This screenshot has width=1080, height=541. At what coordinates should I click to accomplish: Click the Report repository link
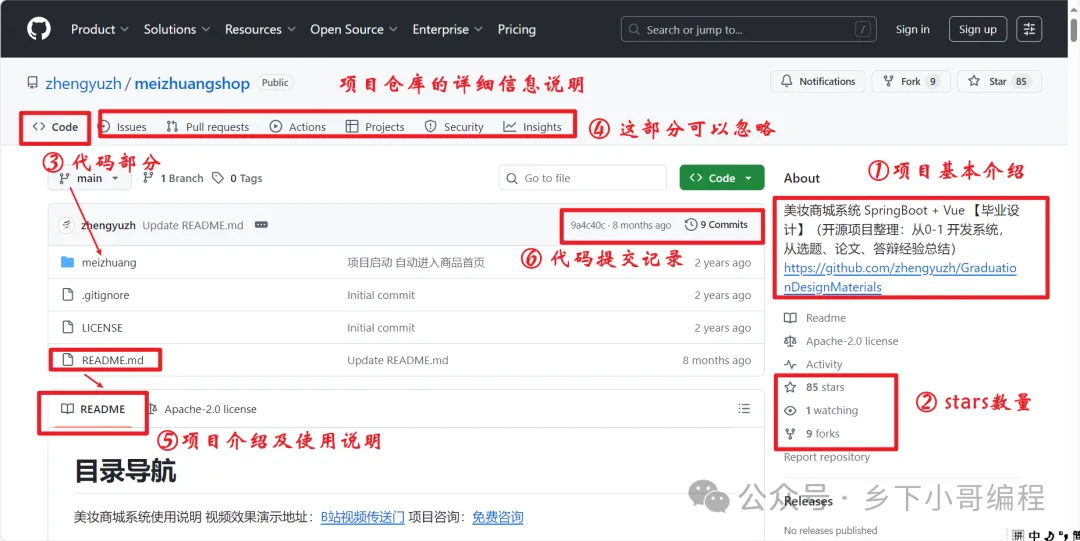pos(827,457)
